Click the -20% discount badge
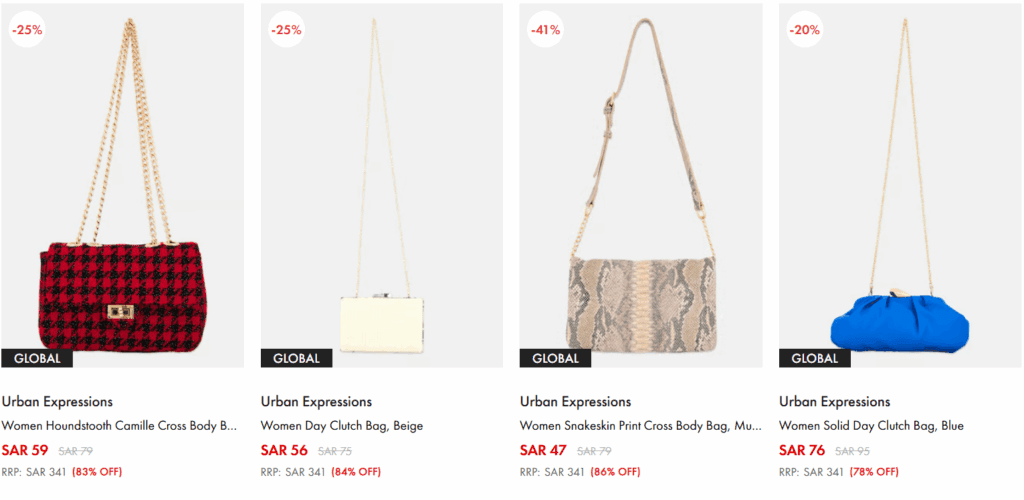Image resolution: width=1024 pixels, height=500 pixels. coord(803,30)
